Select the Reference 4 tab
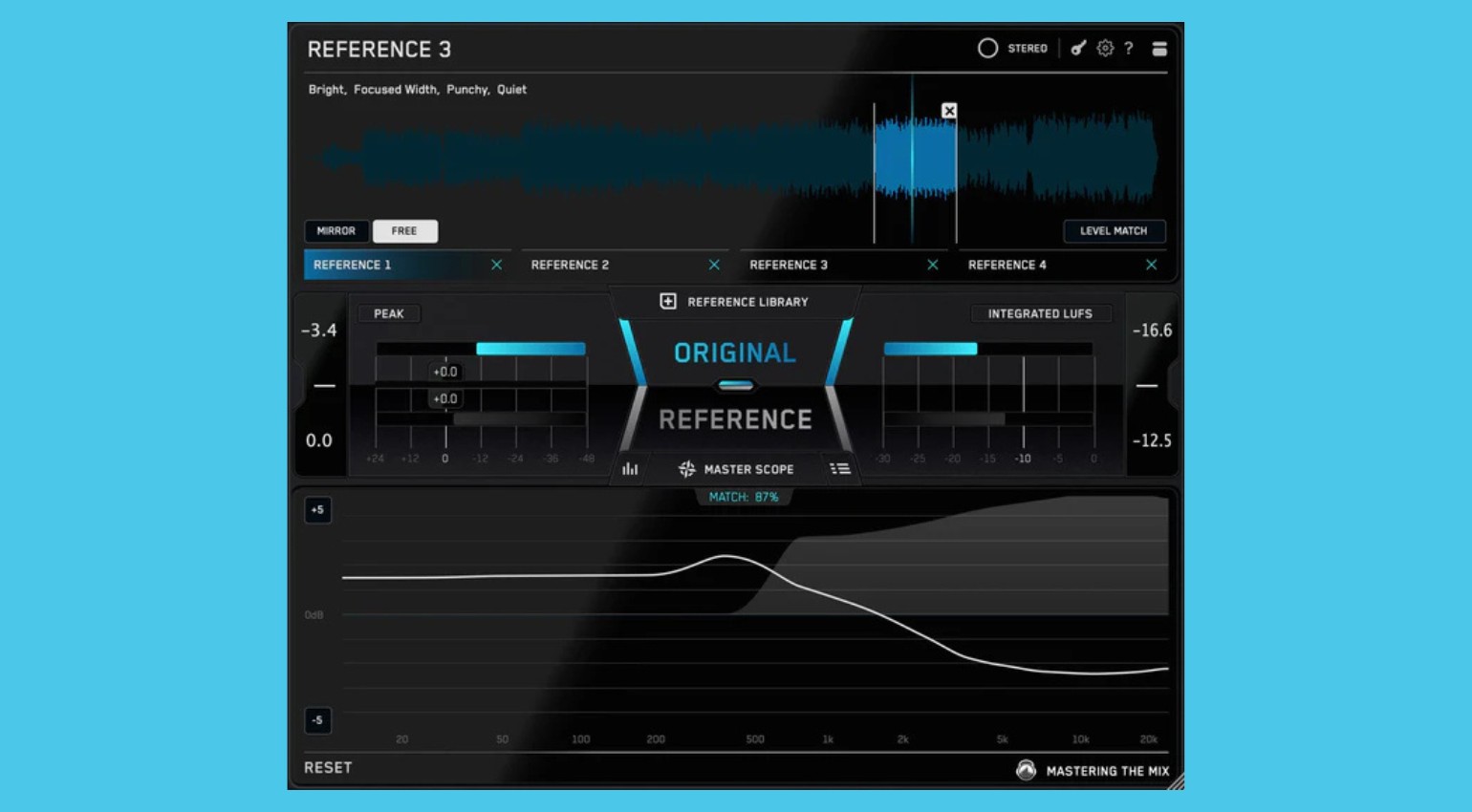Screen dimensions: 1472x812 coord(1007,265)
